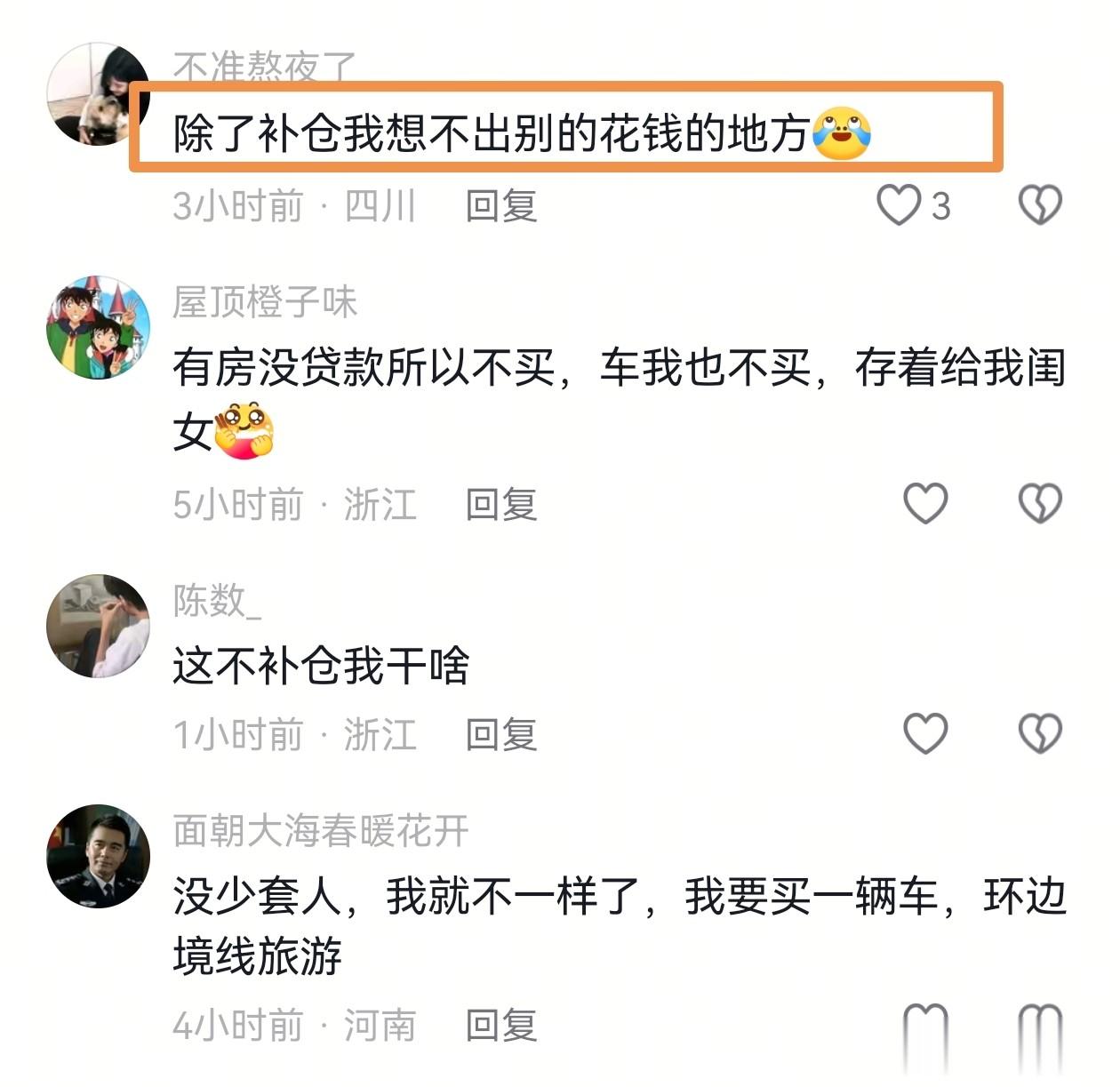Open 不准熬夜了's profile avatar
The height and width of the screenshot is (1087, 1120).
(x=97, y=93)
